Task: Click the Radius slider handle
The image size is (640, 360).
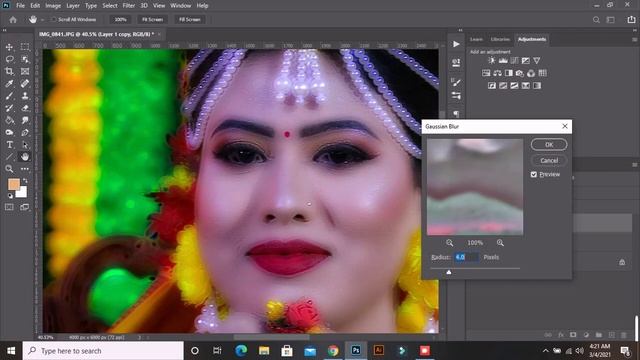Action: point(449,272)
